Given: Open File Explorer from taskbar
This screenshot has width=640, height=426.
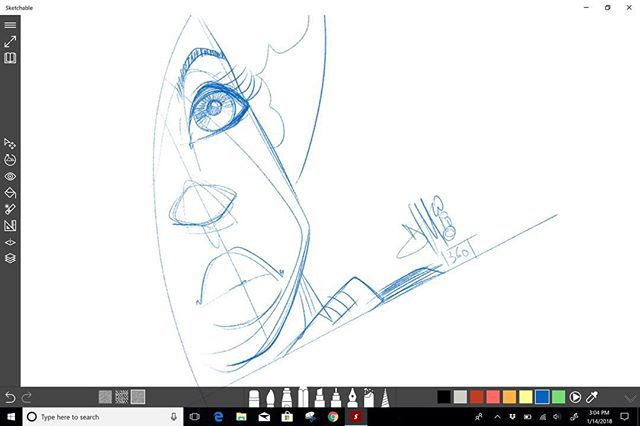Looking at the screenshot, I should 241,417.
